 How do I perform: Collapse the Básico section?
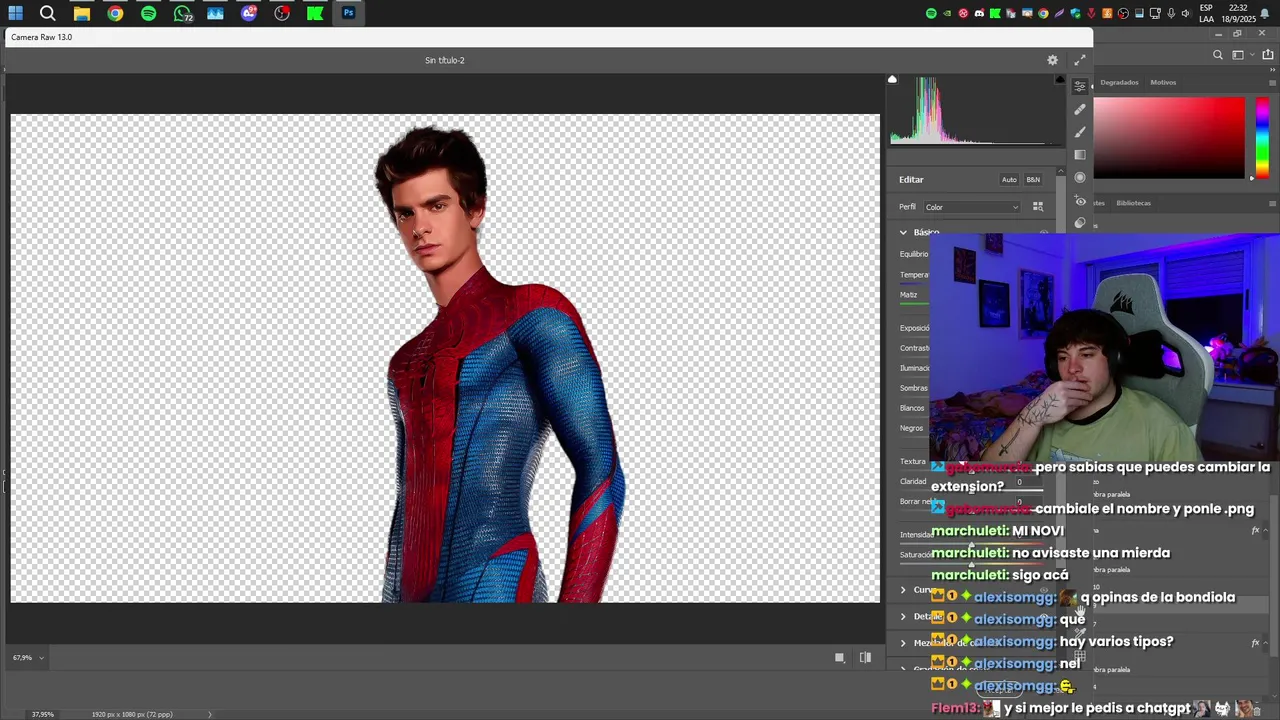coord(903,233)
